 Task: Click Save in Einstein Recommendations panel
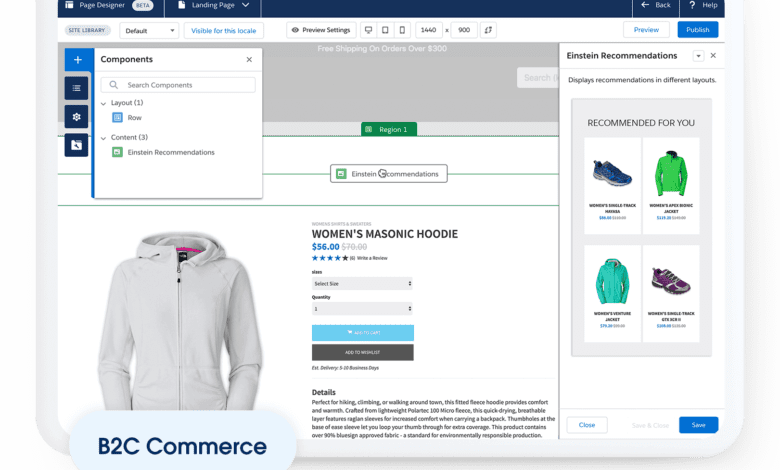698,425
